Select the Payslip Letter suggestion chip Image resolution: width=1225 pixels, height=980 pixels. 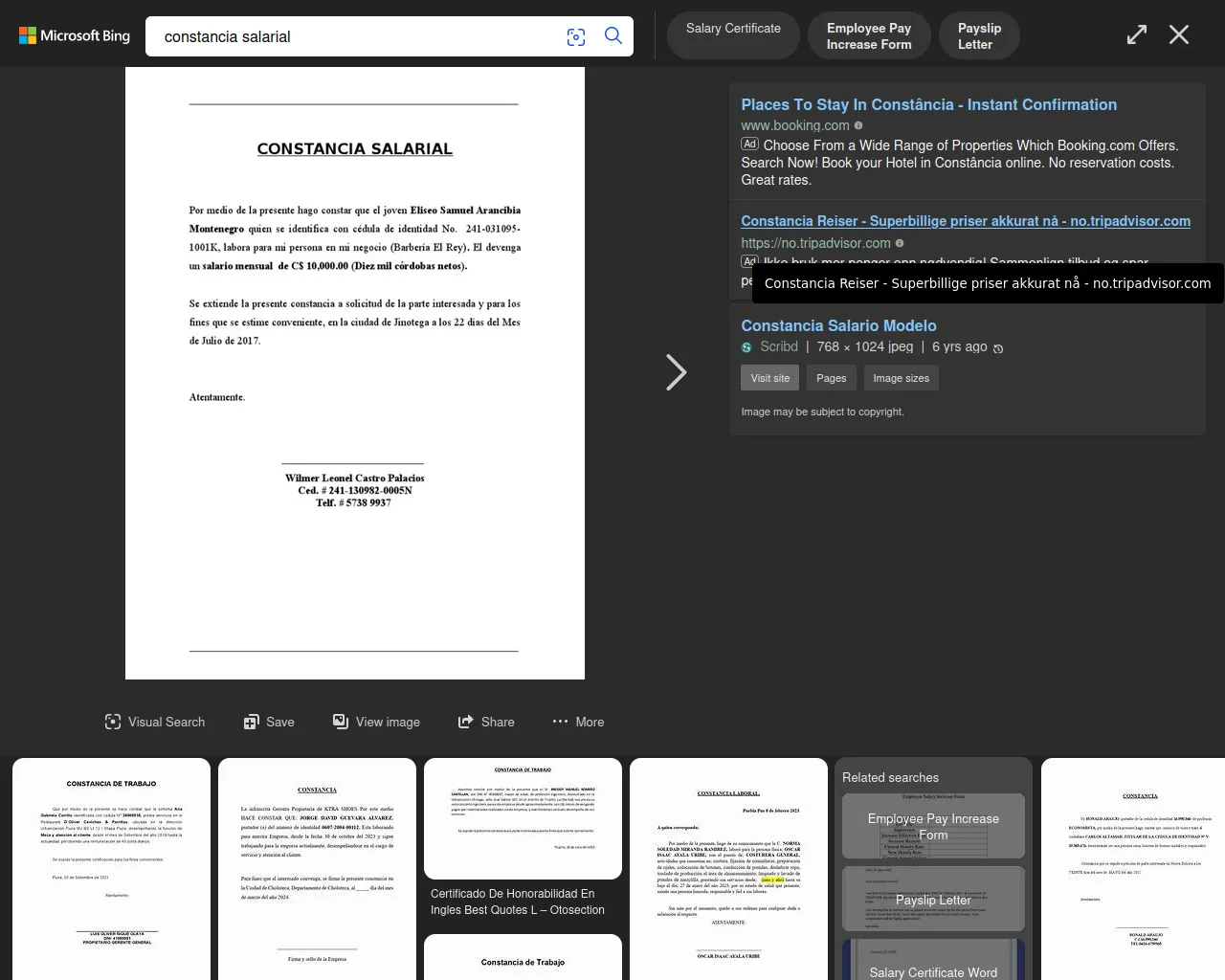(x=979, y=36)
